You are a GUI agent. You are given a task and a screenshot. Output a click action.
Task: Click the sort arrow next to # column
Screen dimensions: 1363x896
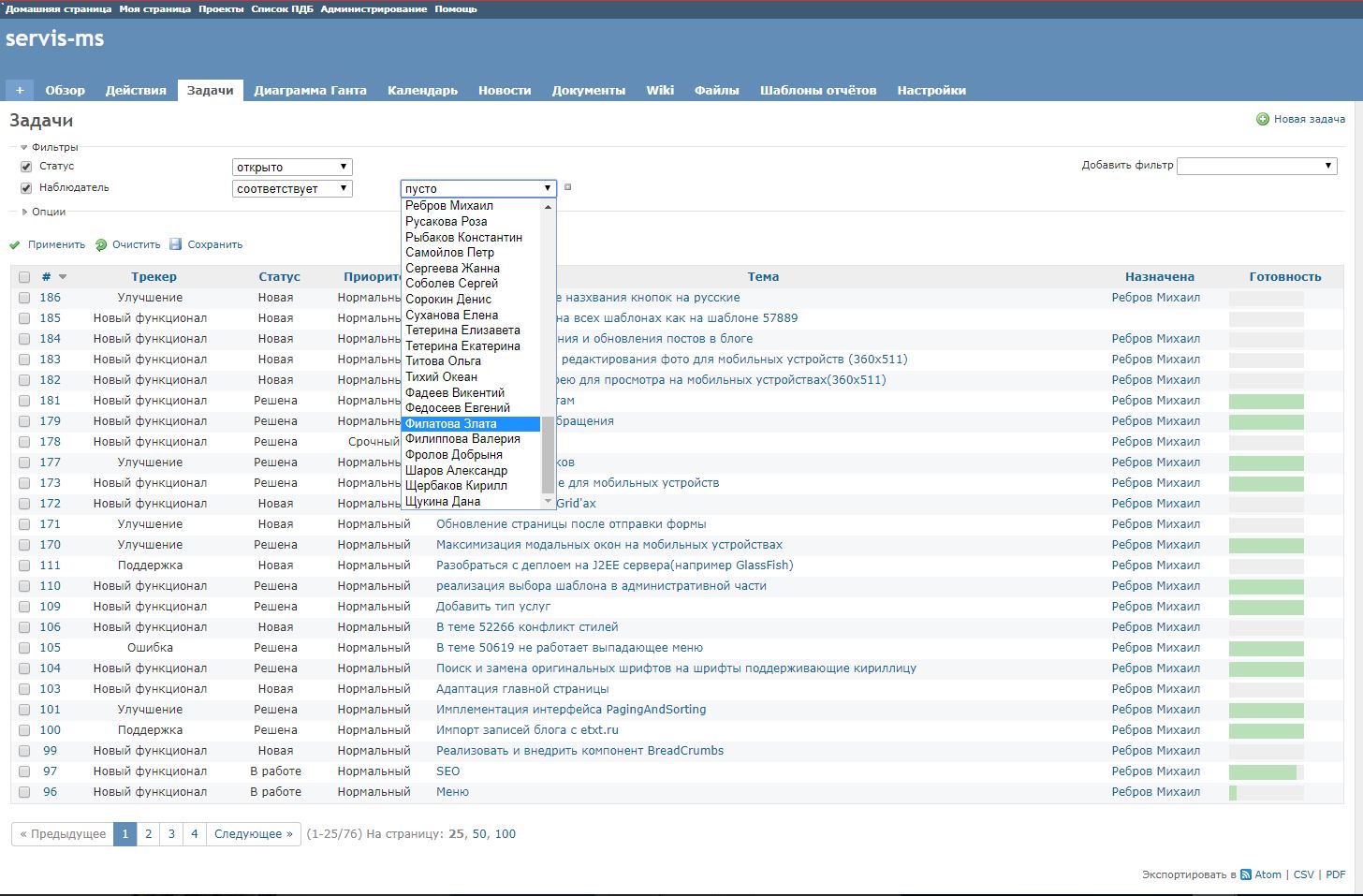pyautogui.click(x=63, y=277)
